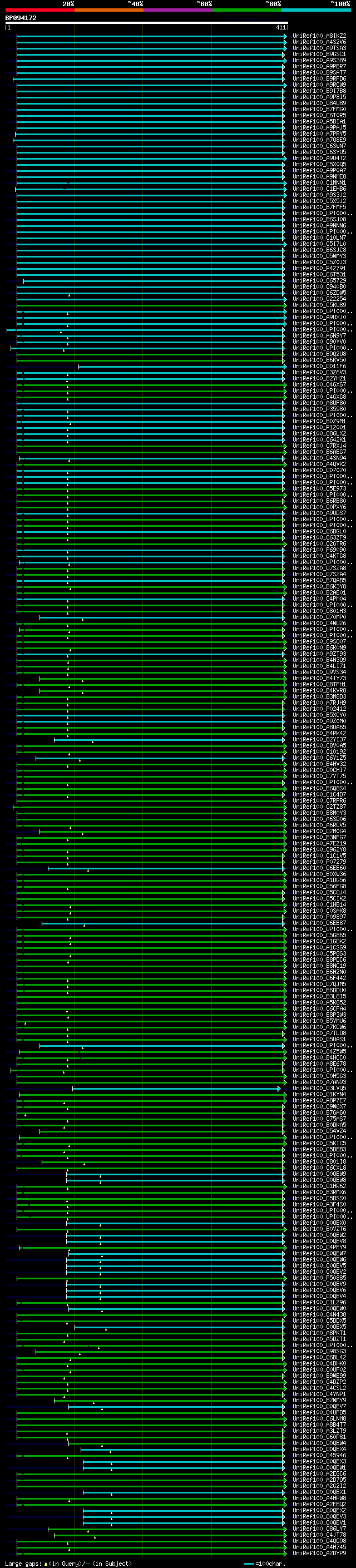The image size is (356, 1568).
Task: Open the UniRef100_A8IKZ2 hit label
Action: [319, 36]
